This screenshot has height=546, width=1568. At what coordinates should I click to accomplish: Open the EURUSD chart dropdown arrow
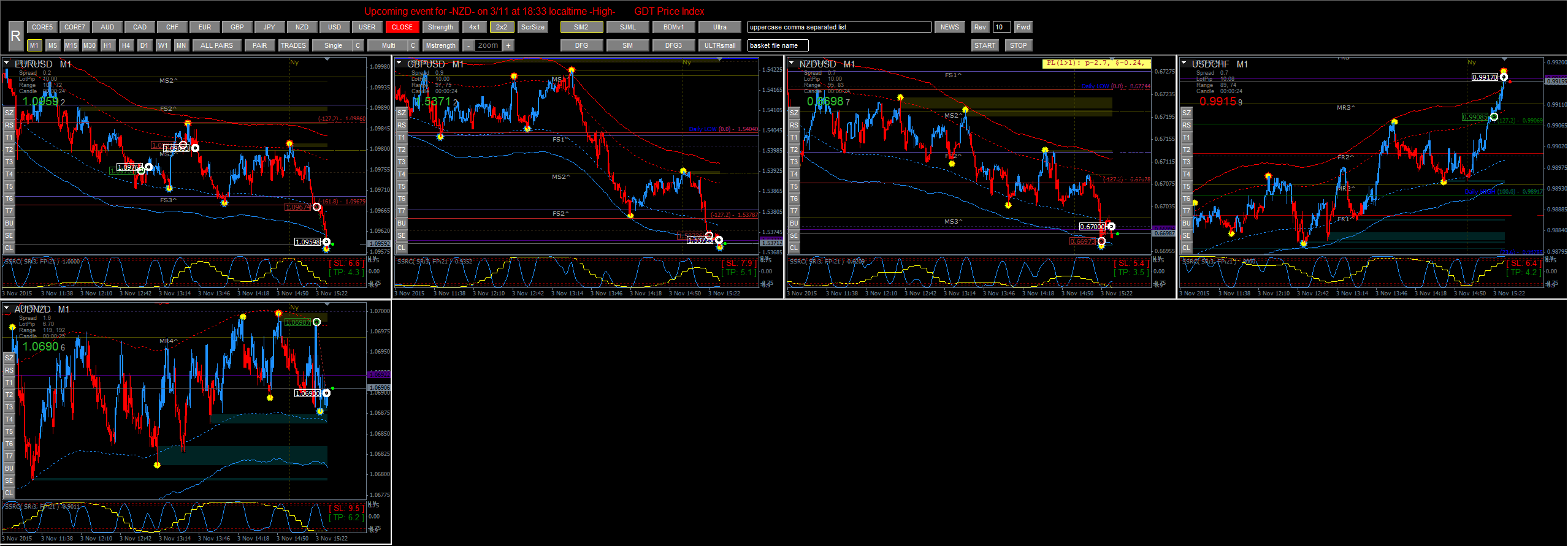(7, 63)
